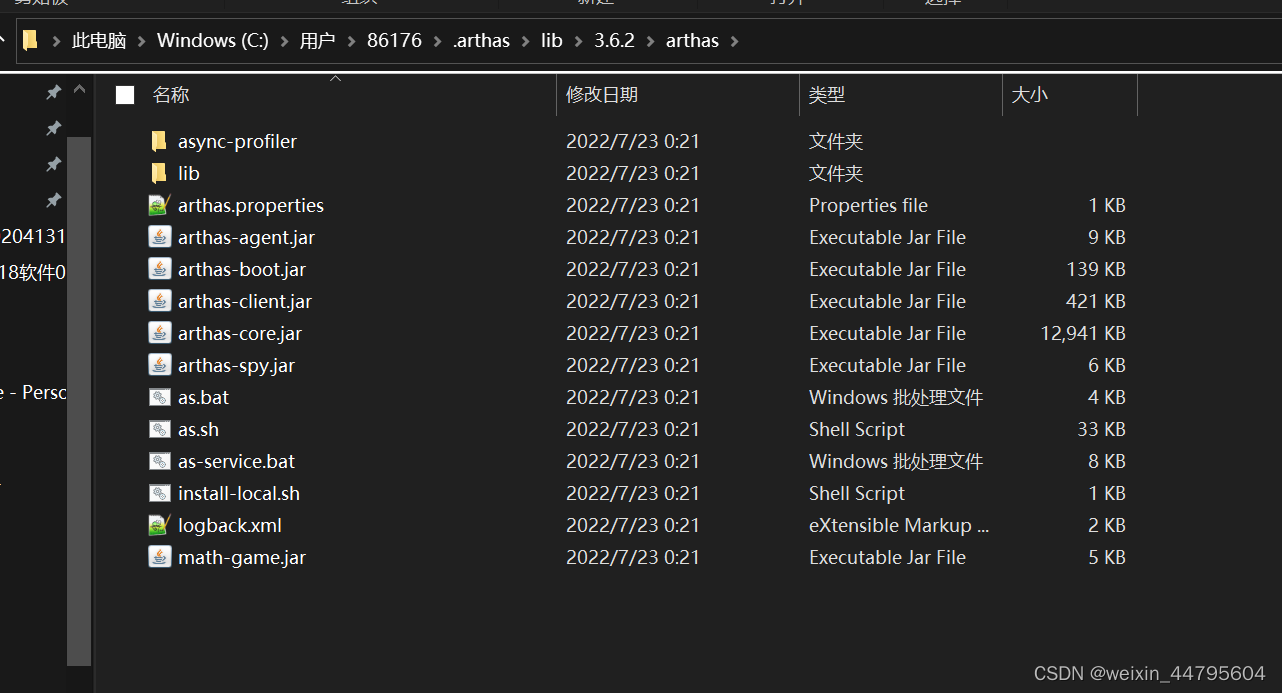
Task: Click the lib folder icon in file list
Action: 159,173
